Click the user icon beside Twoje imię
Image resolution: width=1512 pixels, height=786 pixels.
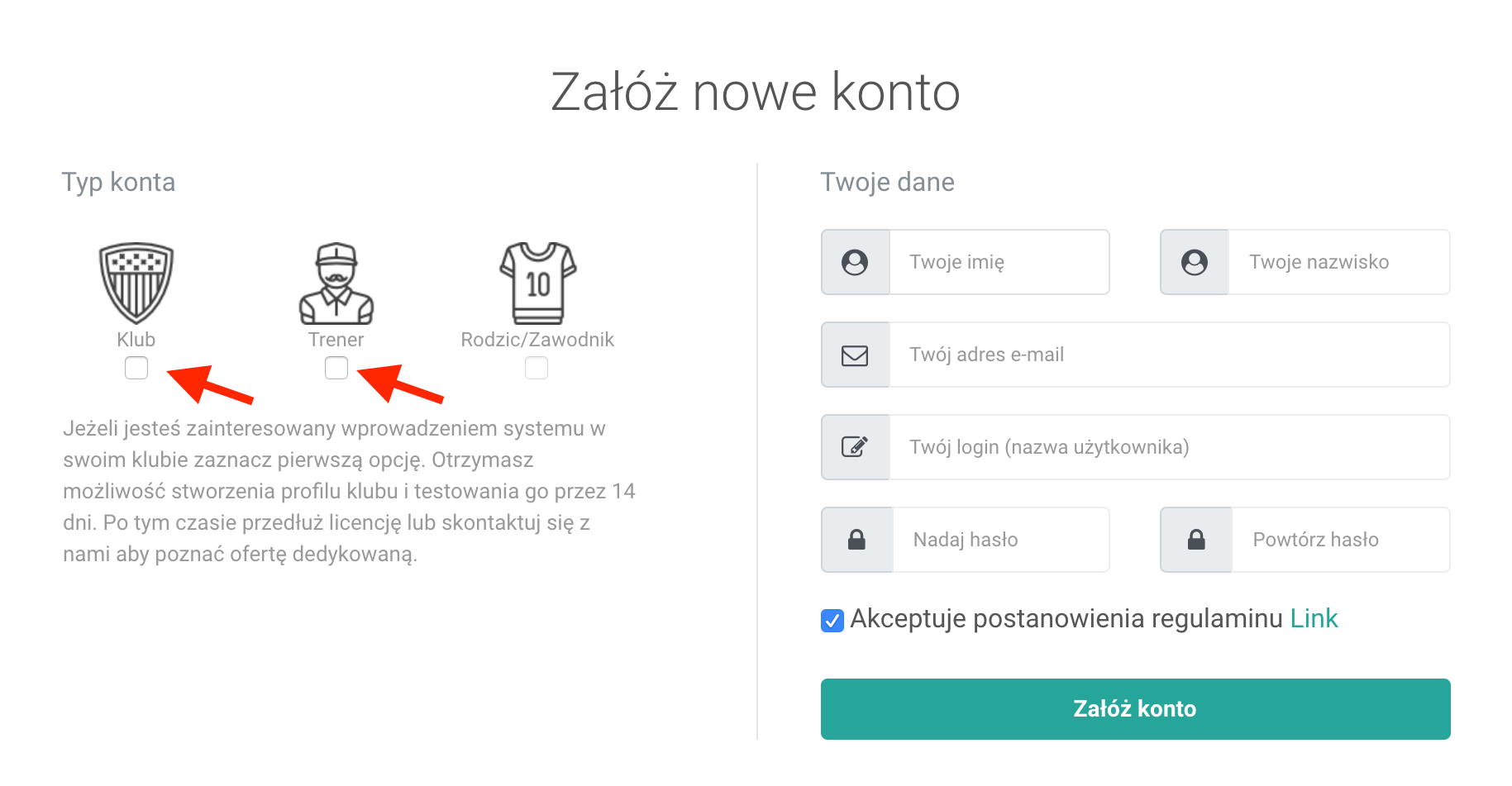click(855, 262)
